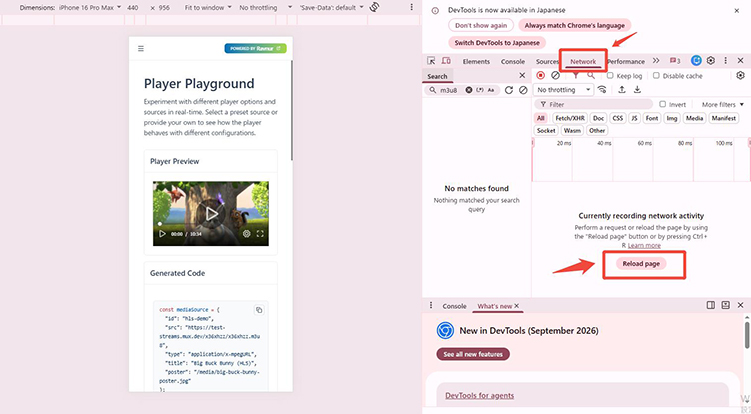The image size is (751, 414).
Task: Switch to the Elements tab
Action: 476,61
